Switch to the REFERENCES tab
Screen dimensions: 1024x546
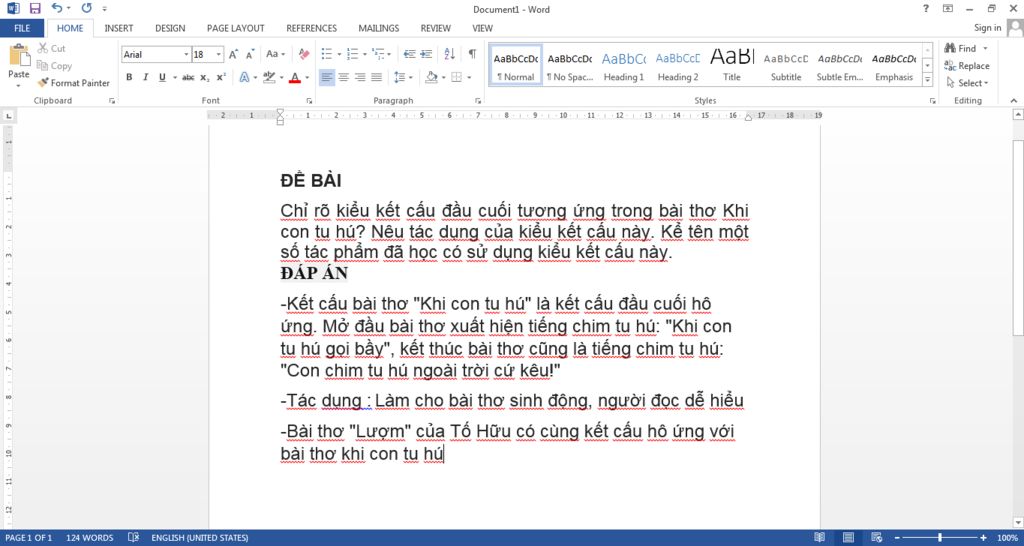(312, 28)
